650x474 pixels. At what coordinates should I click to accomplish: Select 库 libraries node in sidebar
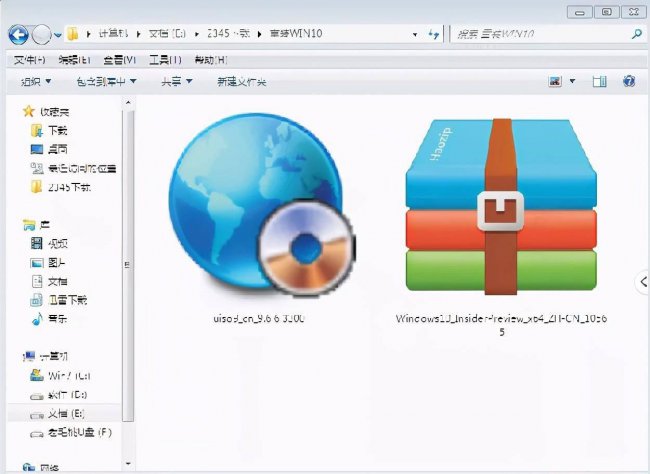pos(36,225)
